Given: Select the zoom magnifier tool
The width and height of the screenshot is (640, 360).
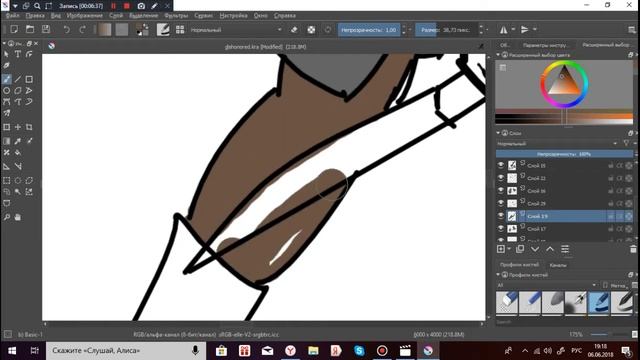Looking at the screenshot, I should [7, 217].
